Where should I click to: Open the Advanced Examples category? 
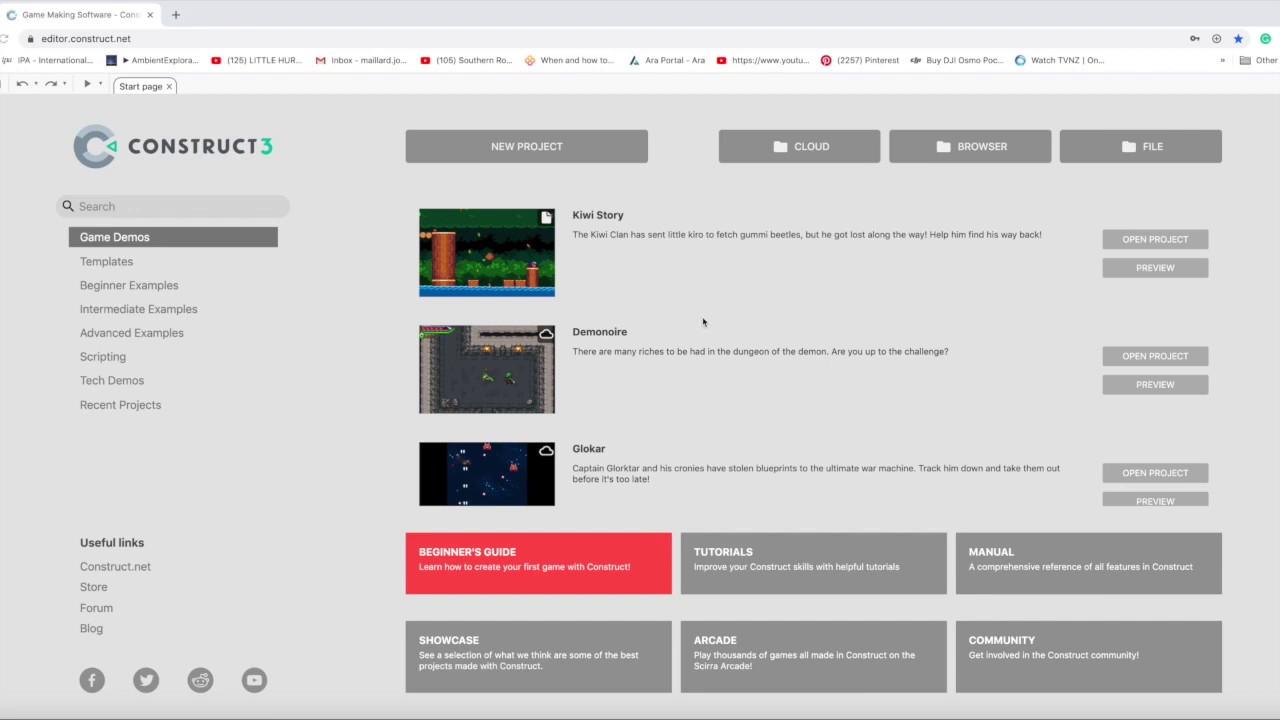(132, 333)
